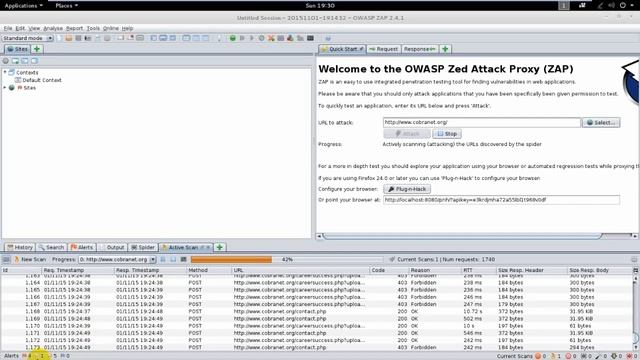Open scan Progress dropdown for cobranet.org

click(x=117, y=259)
